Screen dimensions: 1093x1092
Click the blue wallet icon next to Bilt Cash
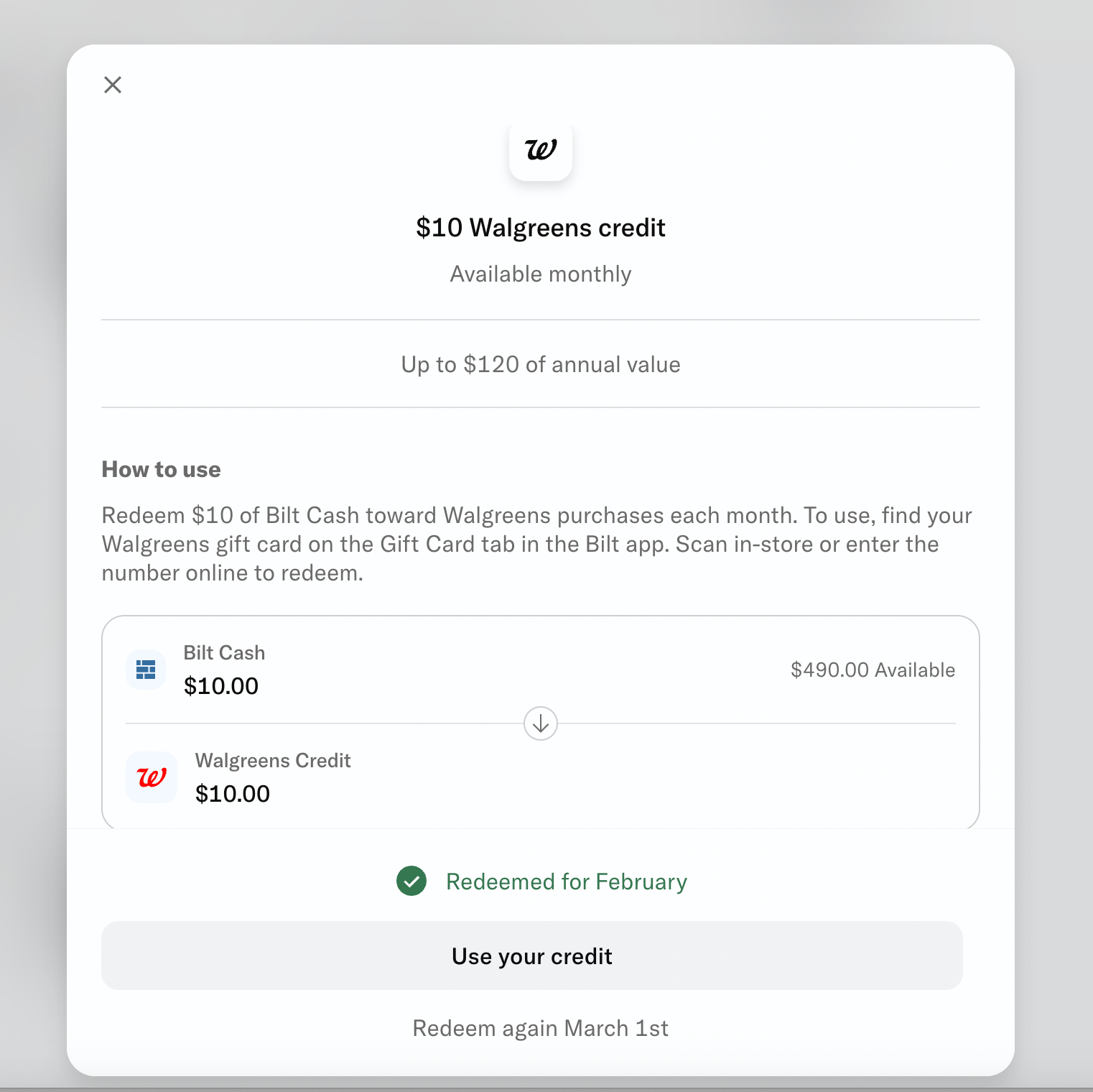145,669
